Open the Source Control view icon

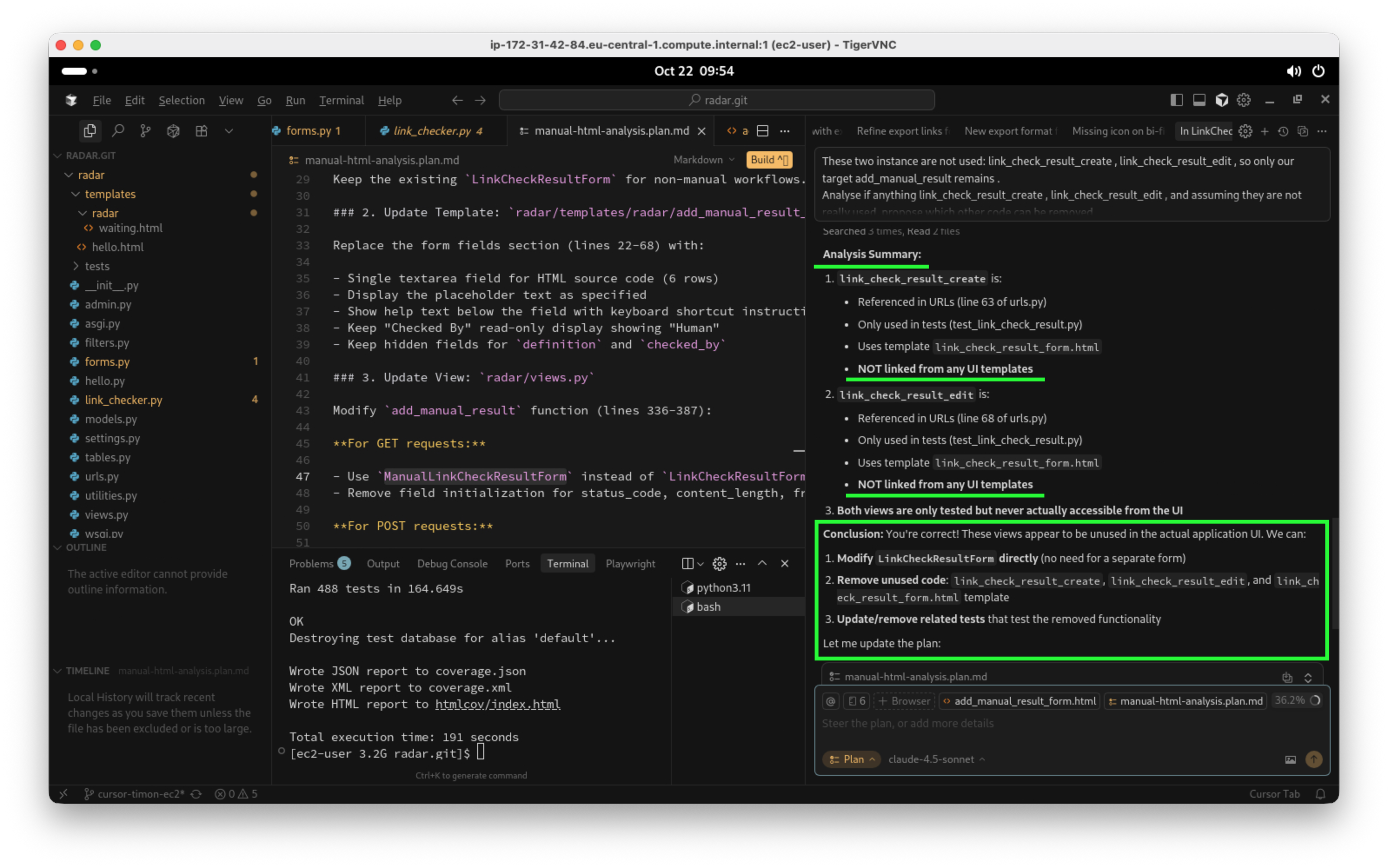pyautogui.click(x=145, y=131)
